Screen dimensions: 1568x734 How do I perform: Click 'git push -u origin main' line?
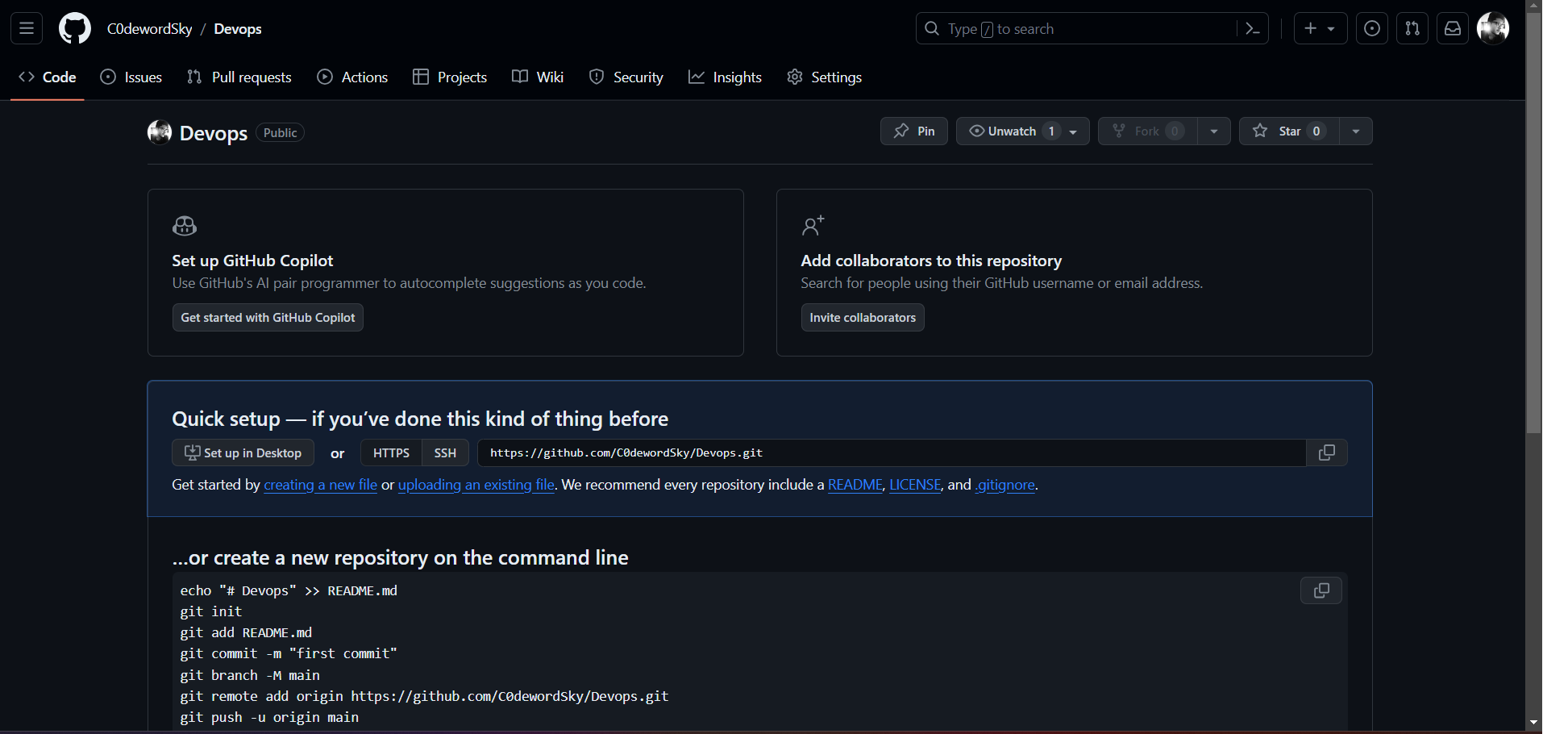click(x=269, y=717)
